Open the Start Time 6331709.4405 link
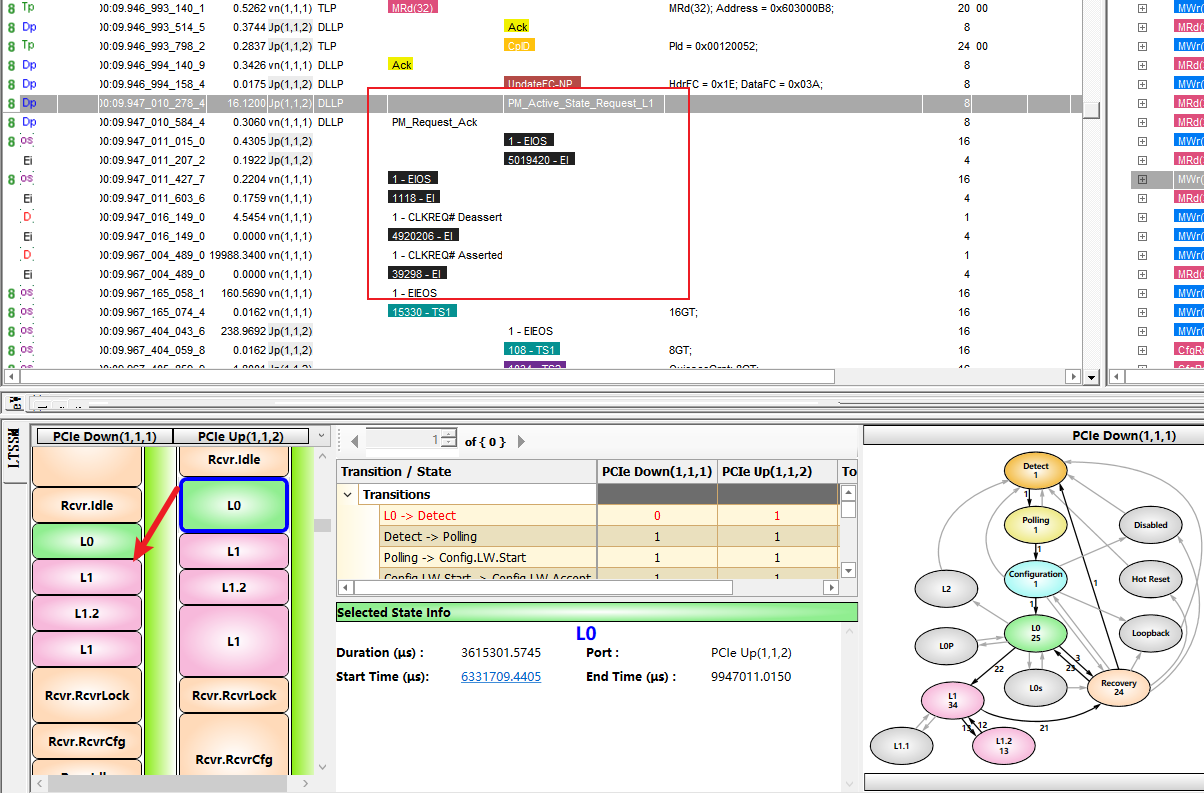The image size is (1204, 793). pyautogui.click(x=501, y=677)
